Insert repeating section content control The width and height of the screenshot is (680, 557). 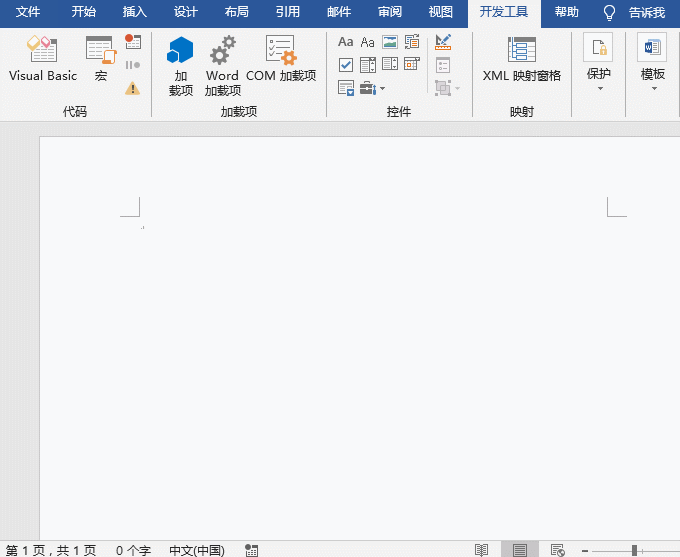click(346, 88)
